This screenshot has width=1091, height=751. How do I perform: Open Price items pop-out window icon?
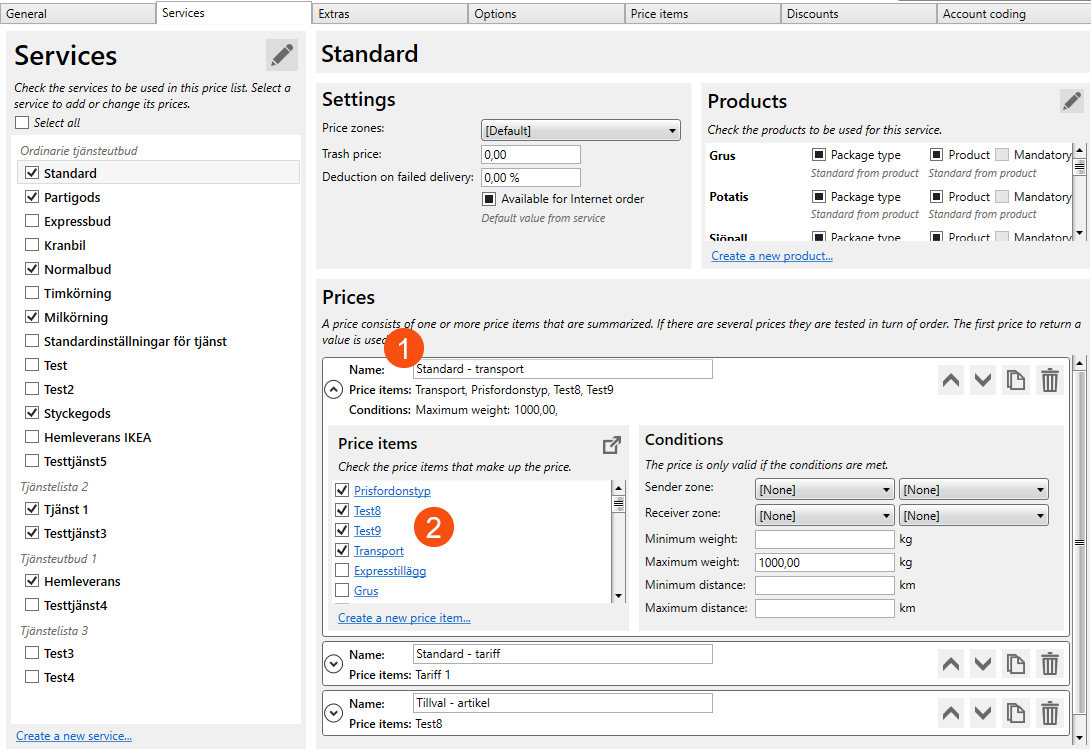tap(611, 445)
